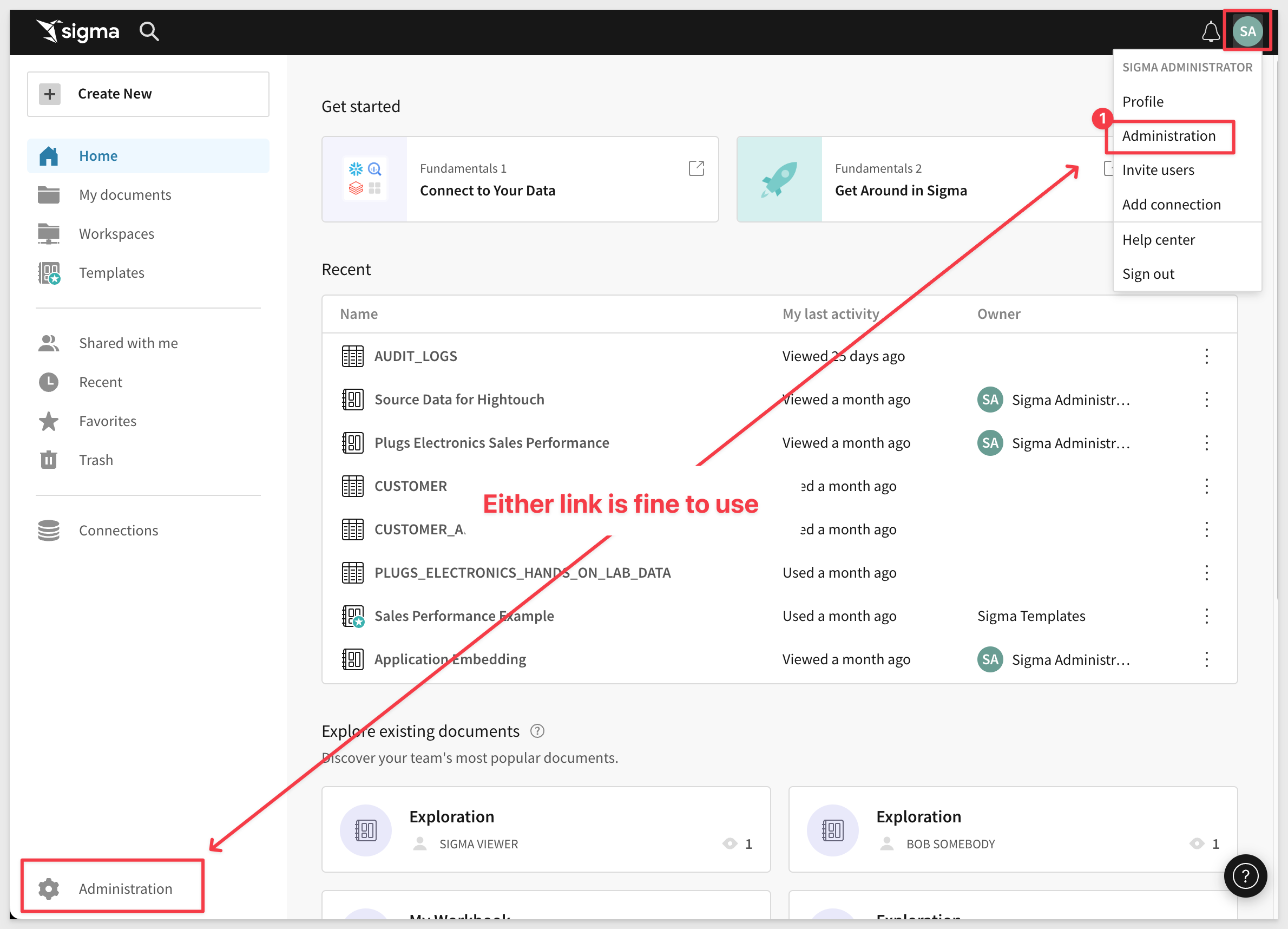
Task: Open My documents in the sidebar
Action: 148,194
